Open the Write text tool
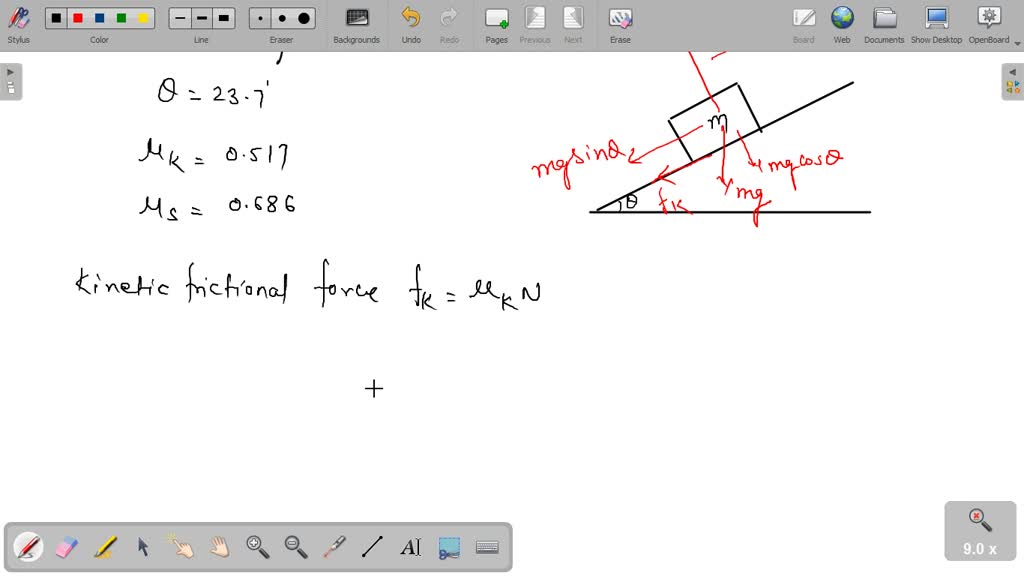1024x576 pixels. (x=412, y=547)
